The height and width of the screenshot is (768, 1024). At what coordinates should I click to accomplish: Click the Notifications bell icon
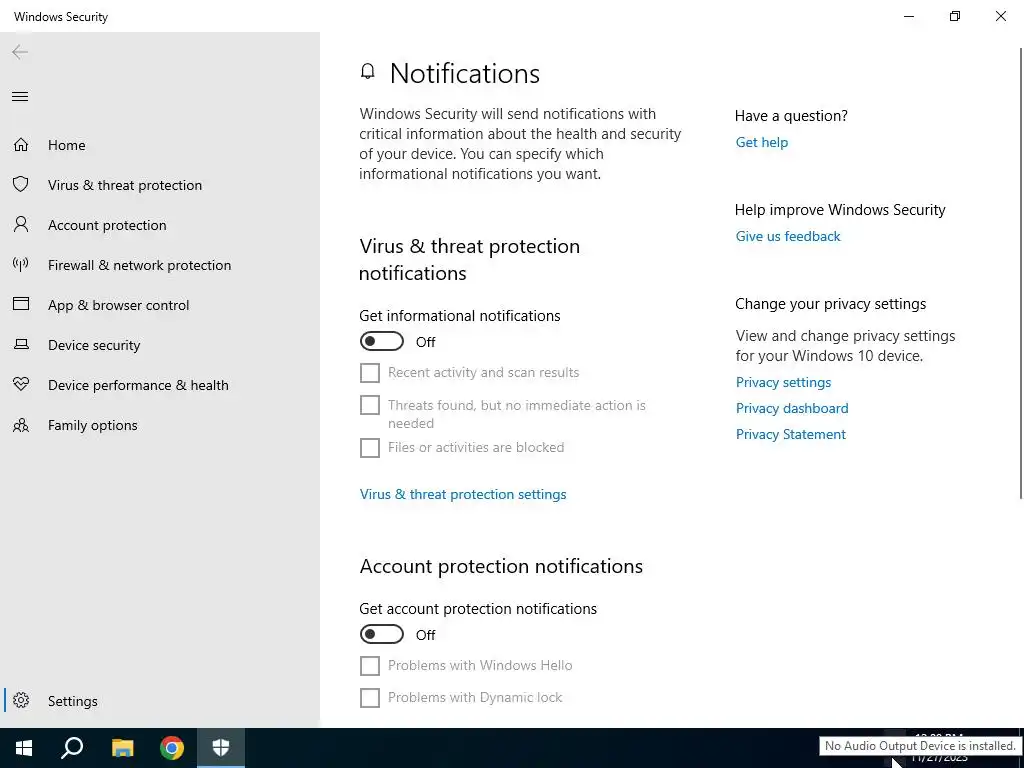(368, 71)
